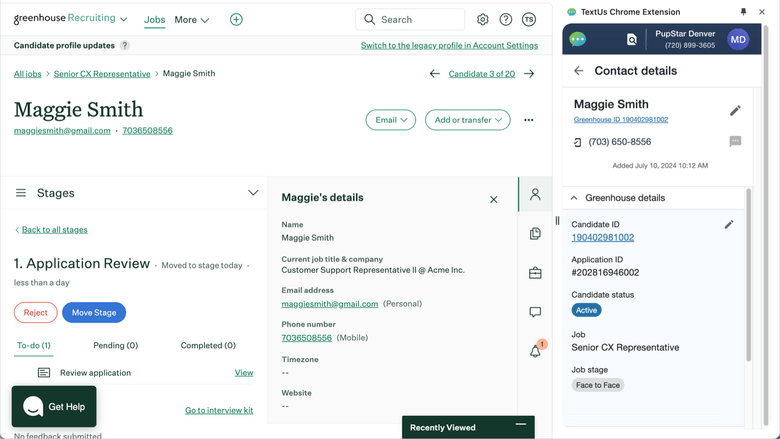Close Maggie's details panel
Image resolution: width=780 pixels, height=439 pixels.
point(493,199)
